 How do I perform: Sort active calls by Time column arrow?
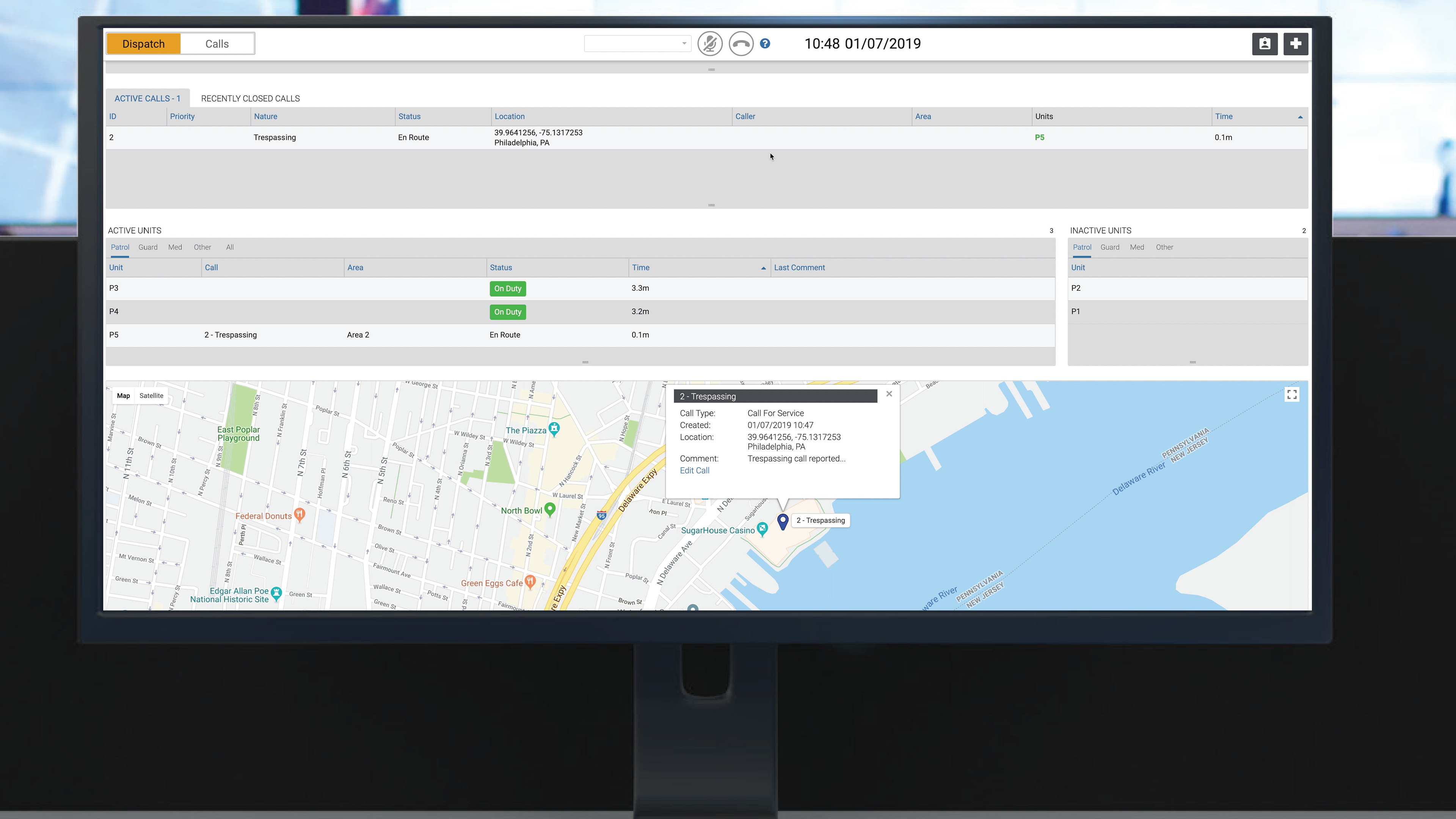[x=1300, y=117]
